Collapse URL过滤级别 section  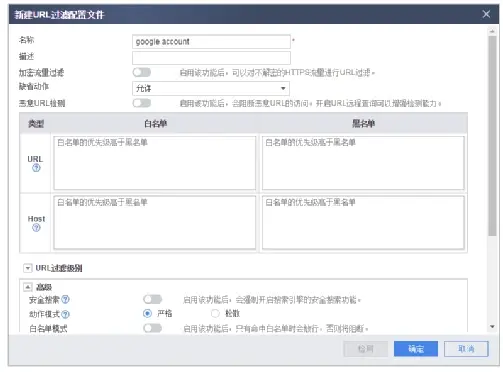point(28,268)
